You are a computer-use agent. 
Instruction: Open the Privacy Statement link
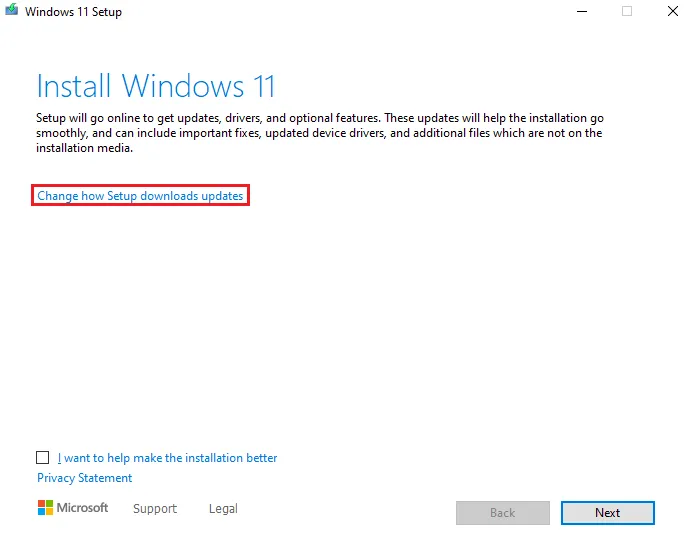pyautogui.click(x=84, y=478)
